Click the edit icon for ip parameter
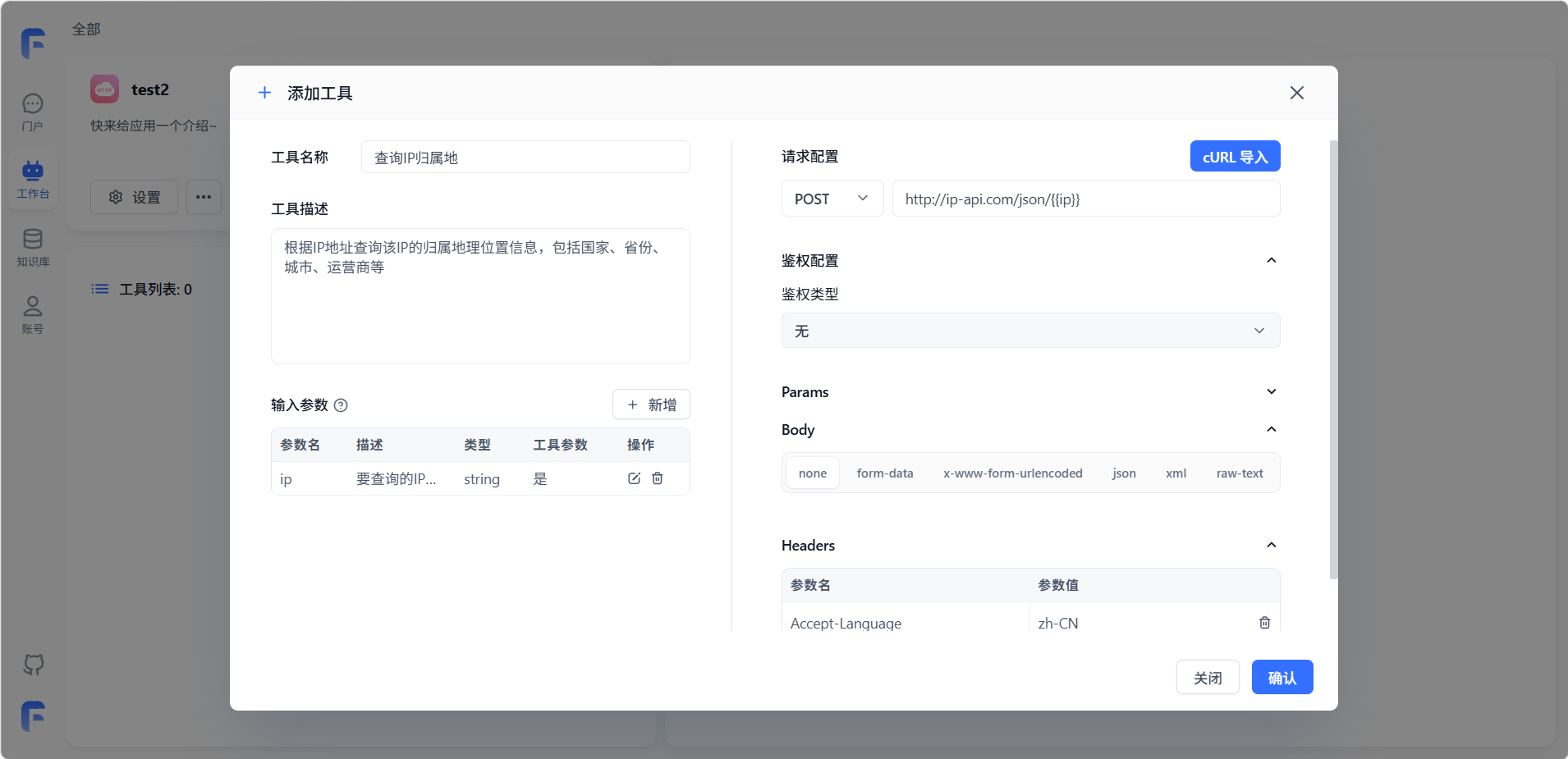Viewport: 1568px width, 759px height. 634,478
